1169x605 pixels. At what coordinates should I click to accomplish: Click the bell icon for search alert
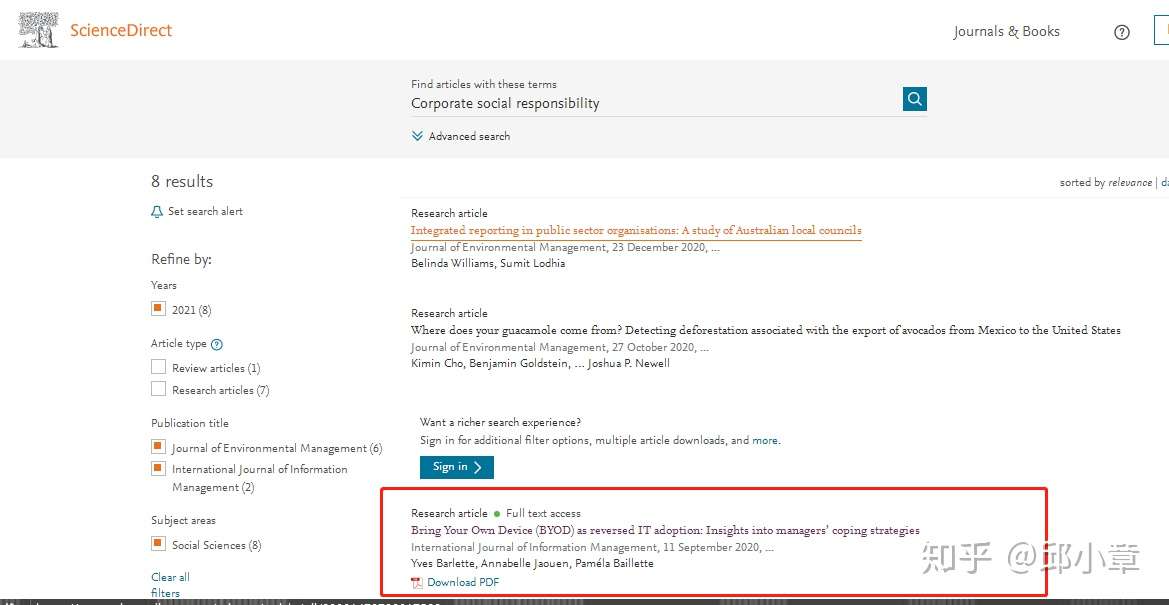coord(157,212)
